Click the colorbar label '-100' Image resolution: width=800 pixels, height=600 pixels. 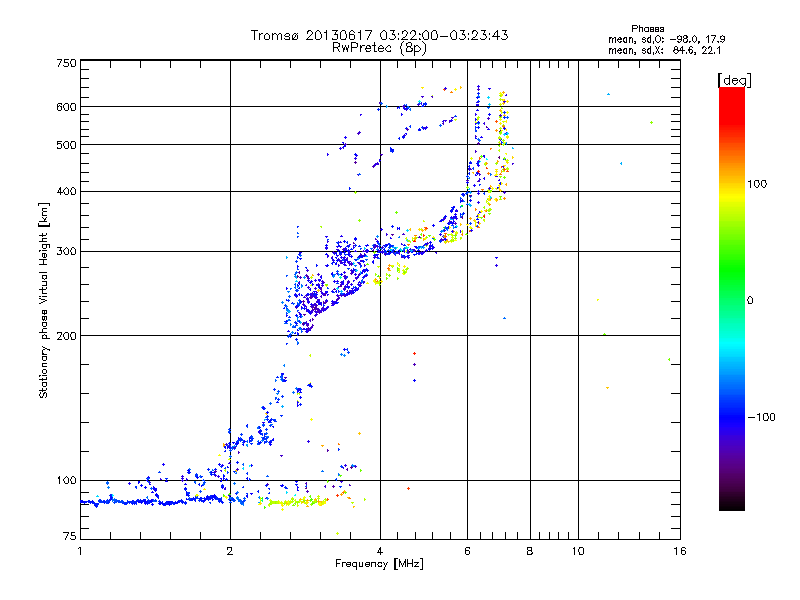[x=761, y=417]
